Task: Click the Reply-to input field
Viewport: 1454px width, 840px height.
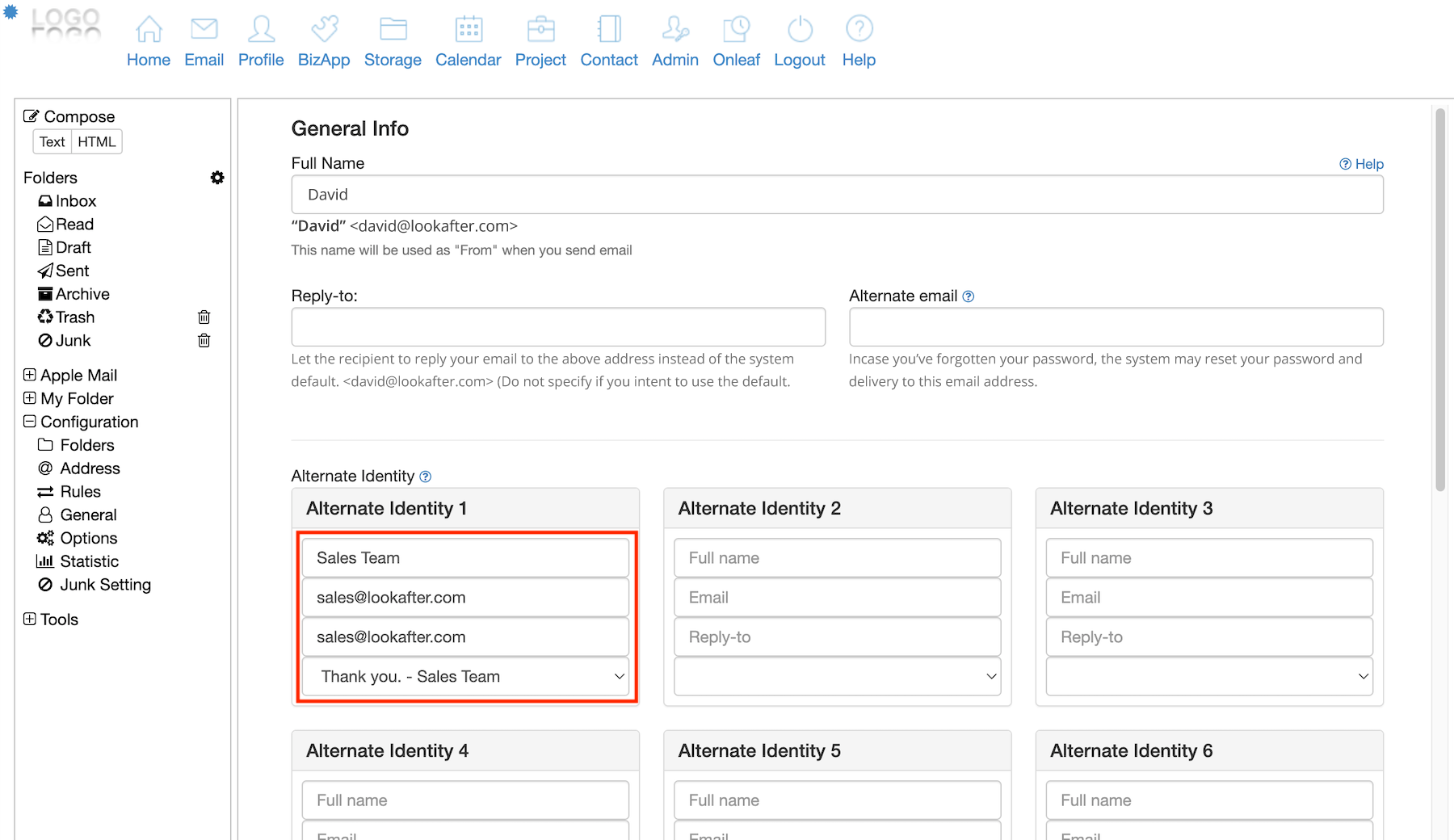Action: coord(558,327)
